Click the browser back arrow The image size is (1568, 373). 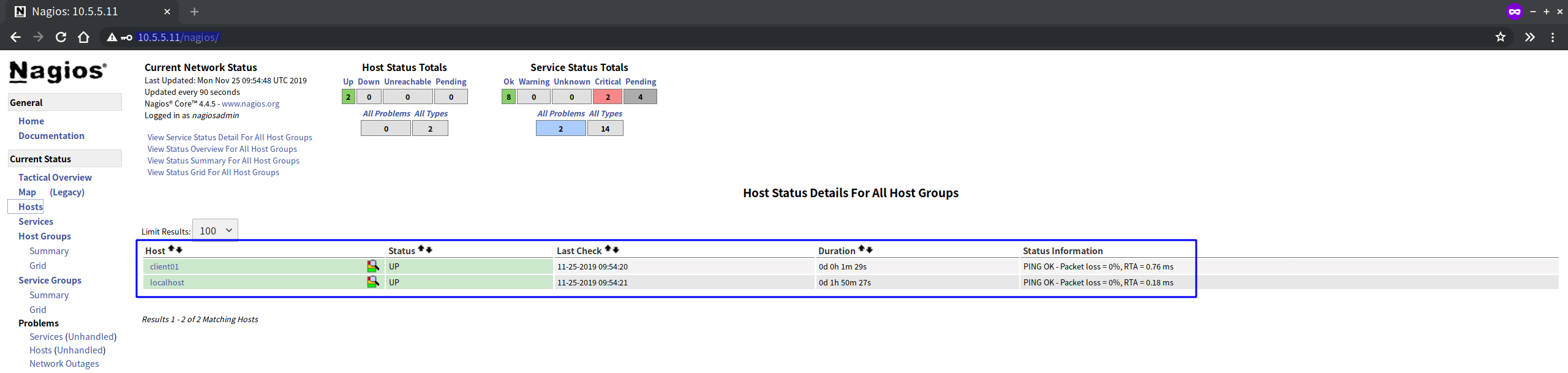pos(15,37)
